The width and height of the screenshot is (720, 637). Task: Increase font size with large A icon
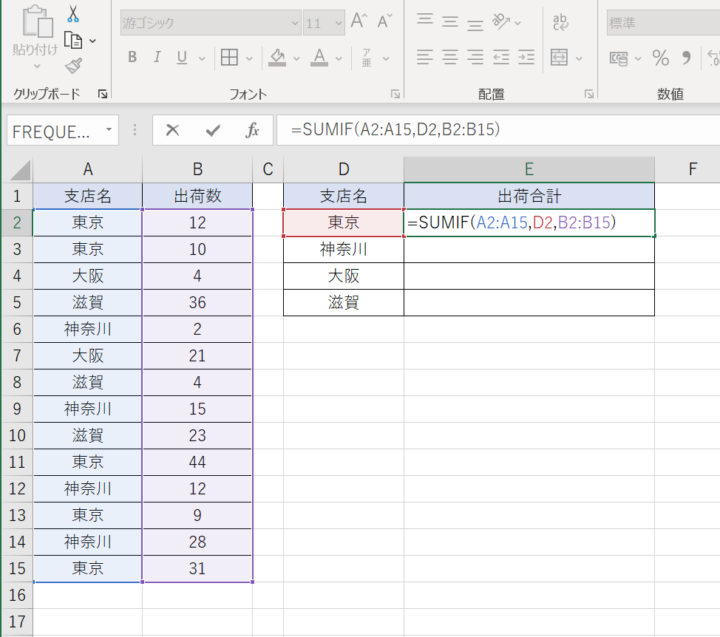click(x=359, y=21)
